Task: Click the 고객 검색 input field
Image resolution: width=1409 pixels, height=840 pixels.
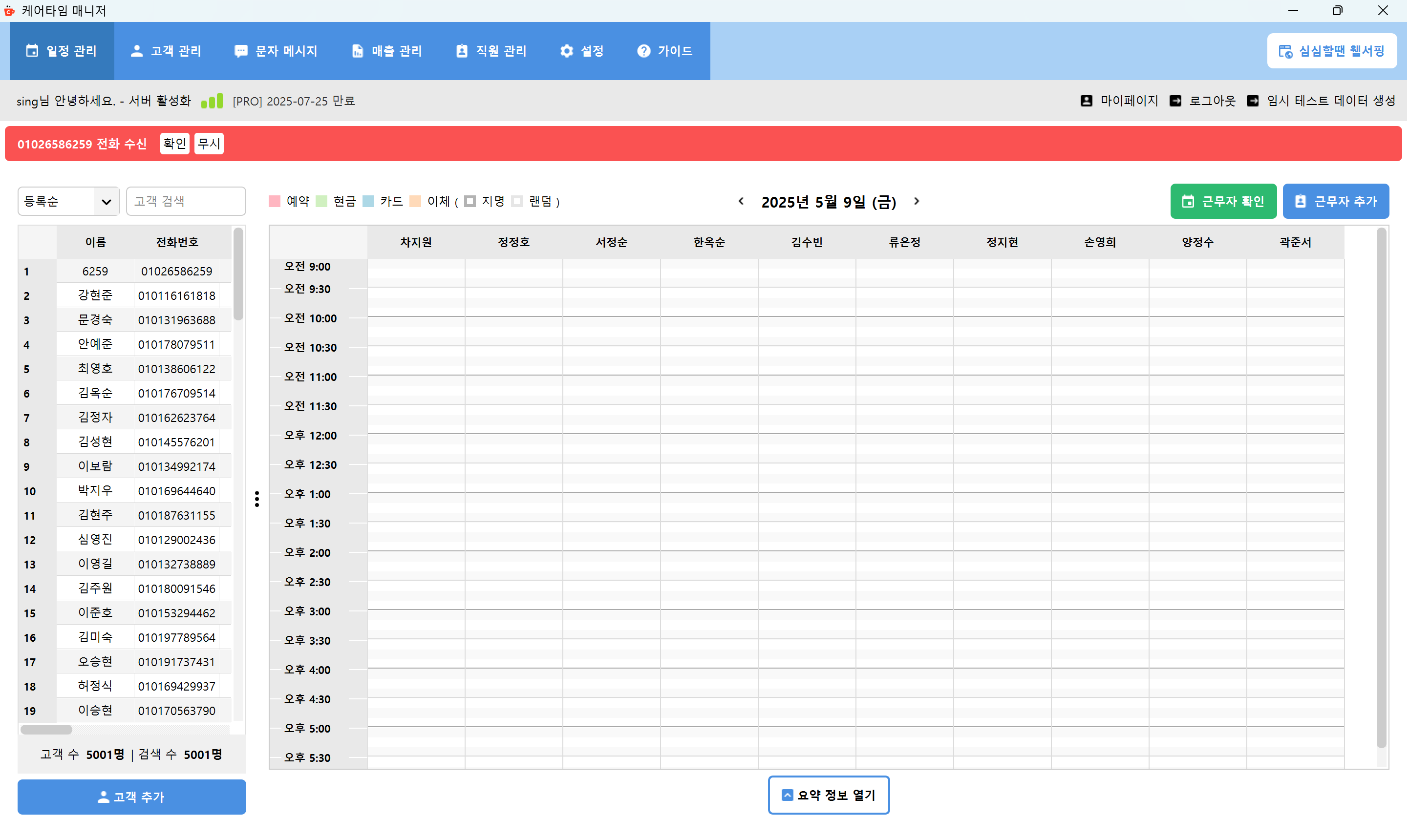Action: 186,202
